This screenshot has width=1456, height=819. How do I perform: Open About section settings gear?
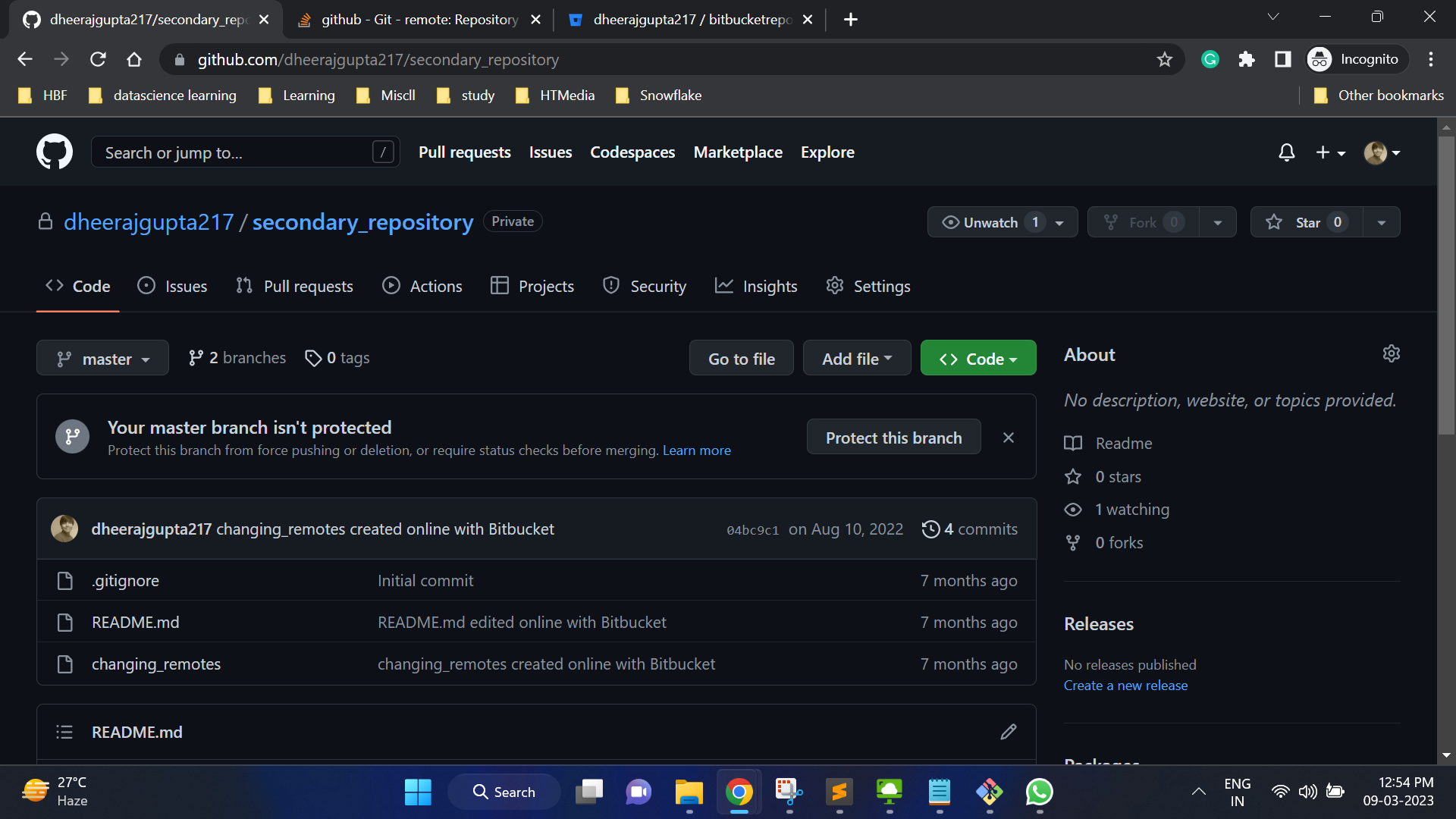click(x=1391, y=353)
